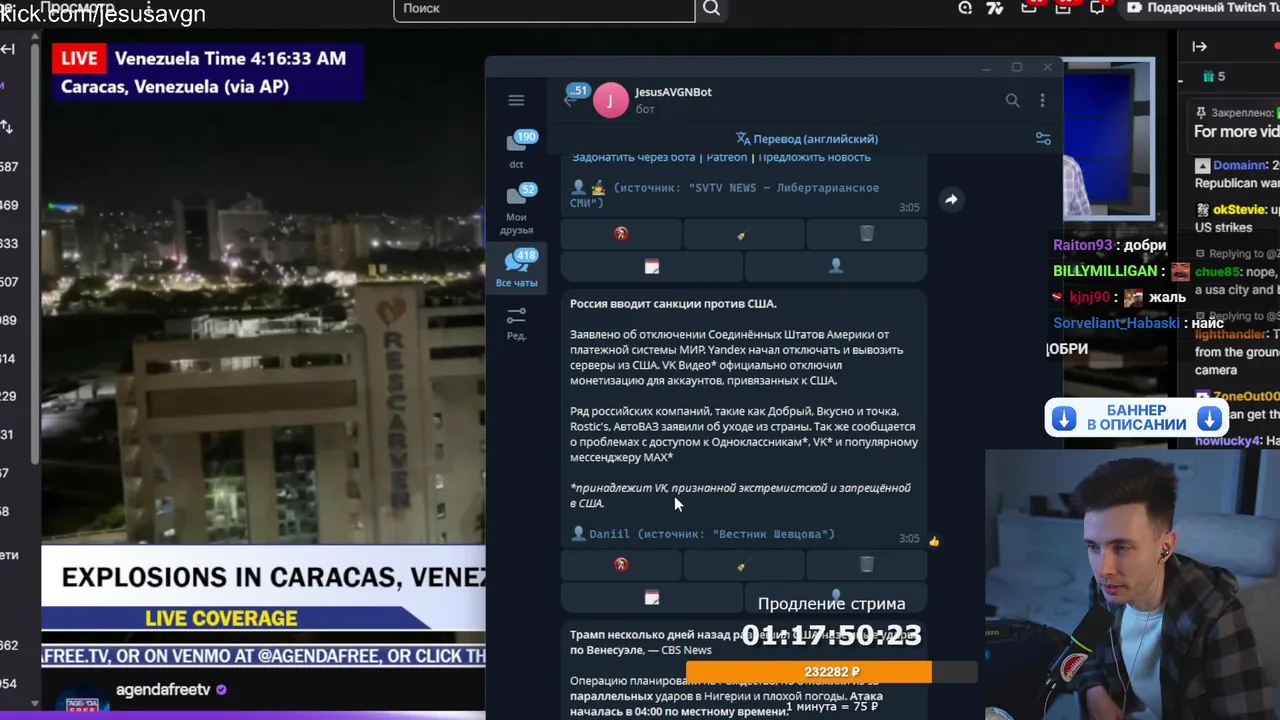Image resolution: width=1280 pixels, height=720 pixels.
Task: Click username BILLYMILLIGAN in chat overlay
Action: tap(1105, 271)
